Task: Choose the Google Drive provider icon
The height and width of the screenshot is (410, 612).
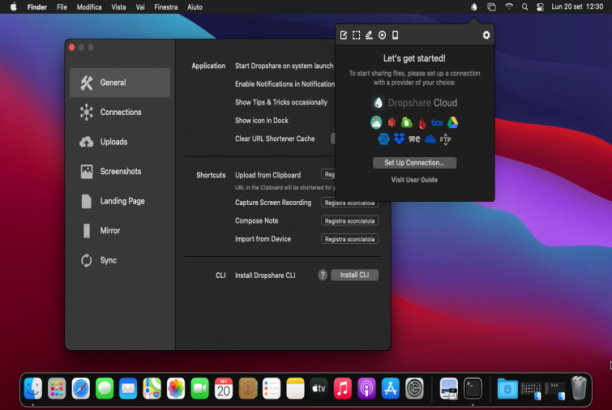Action: 453,123
